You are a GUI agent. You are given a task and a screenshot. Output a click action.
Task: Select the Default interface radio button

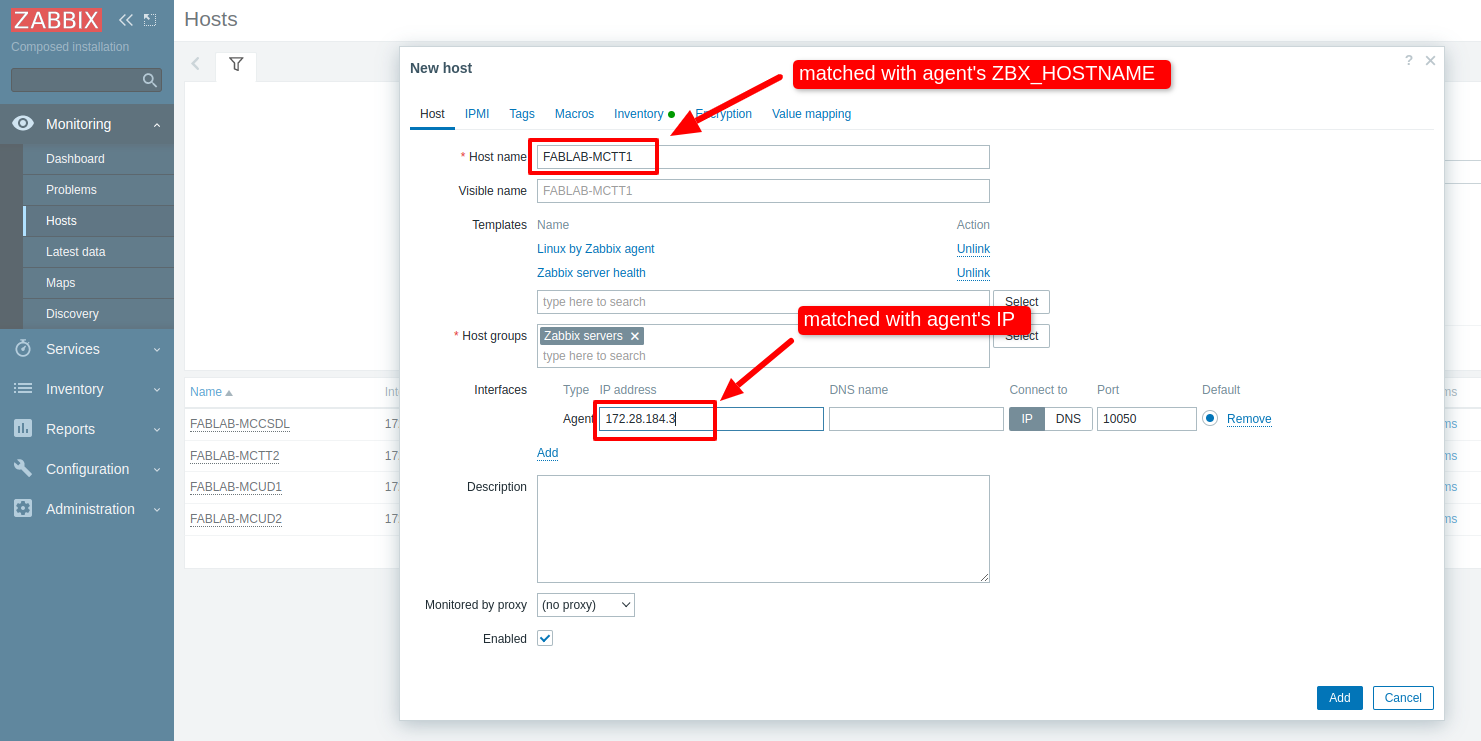[1210, 419]
